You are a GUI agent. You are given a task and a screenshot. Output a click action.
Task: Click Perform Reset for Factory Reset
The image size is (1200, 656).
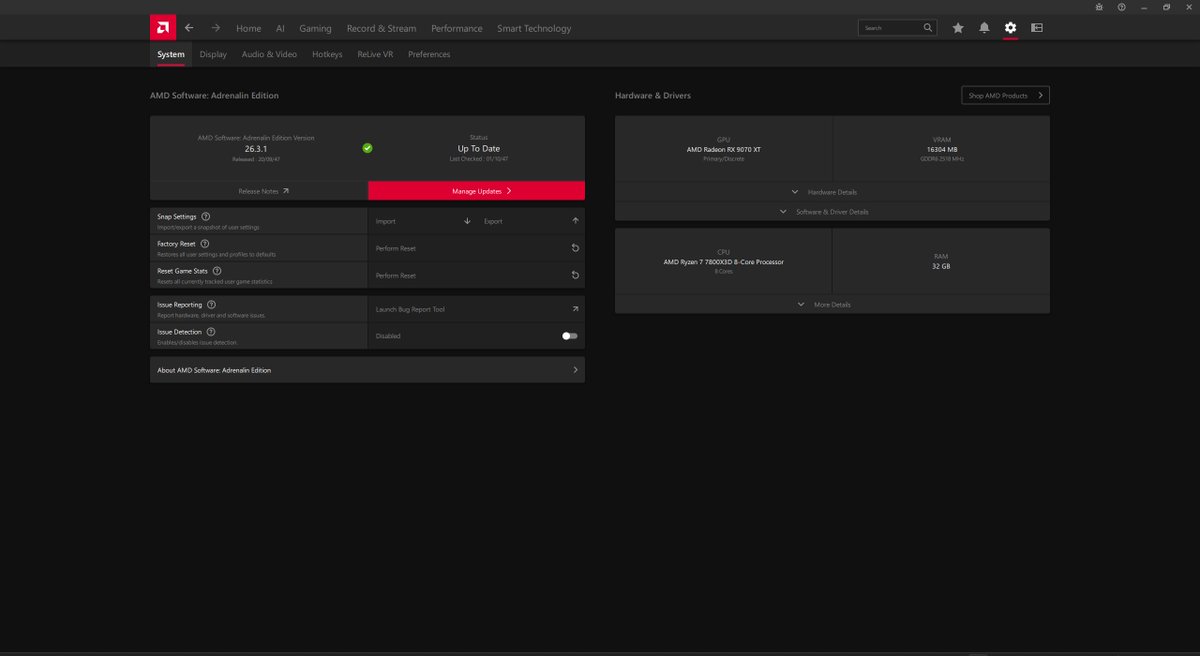pyautogui.click(x=395, y=248)
